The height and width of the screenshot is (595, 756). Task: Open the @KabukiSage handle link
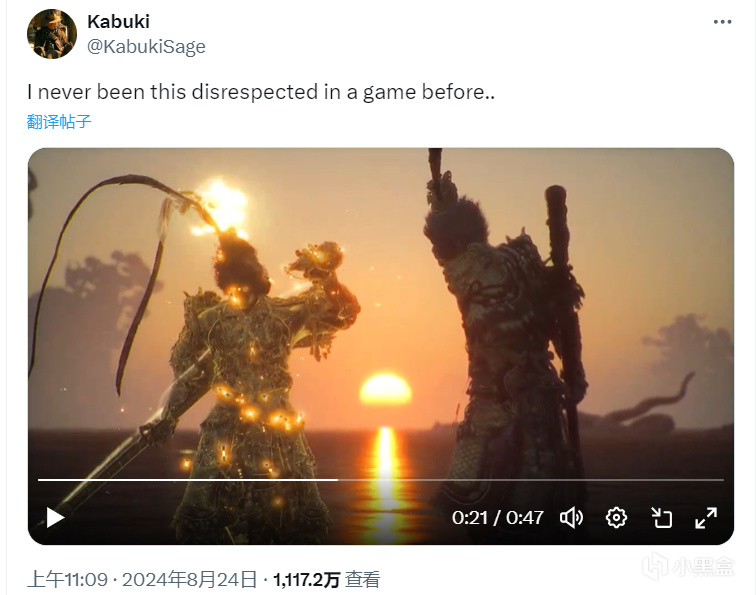pyautogui.click(x=146, y=46)
